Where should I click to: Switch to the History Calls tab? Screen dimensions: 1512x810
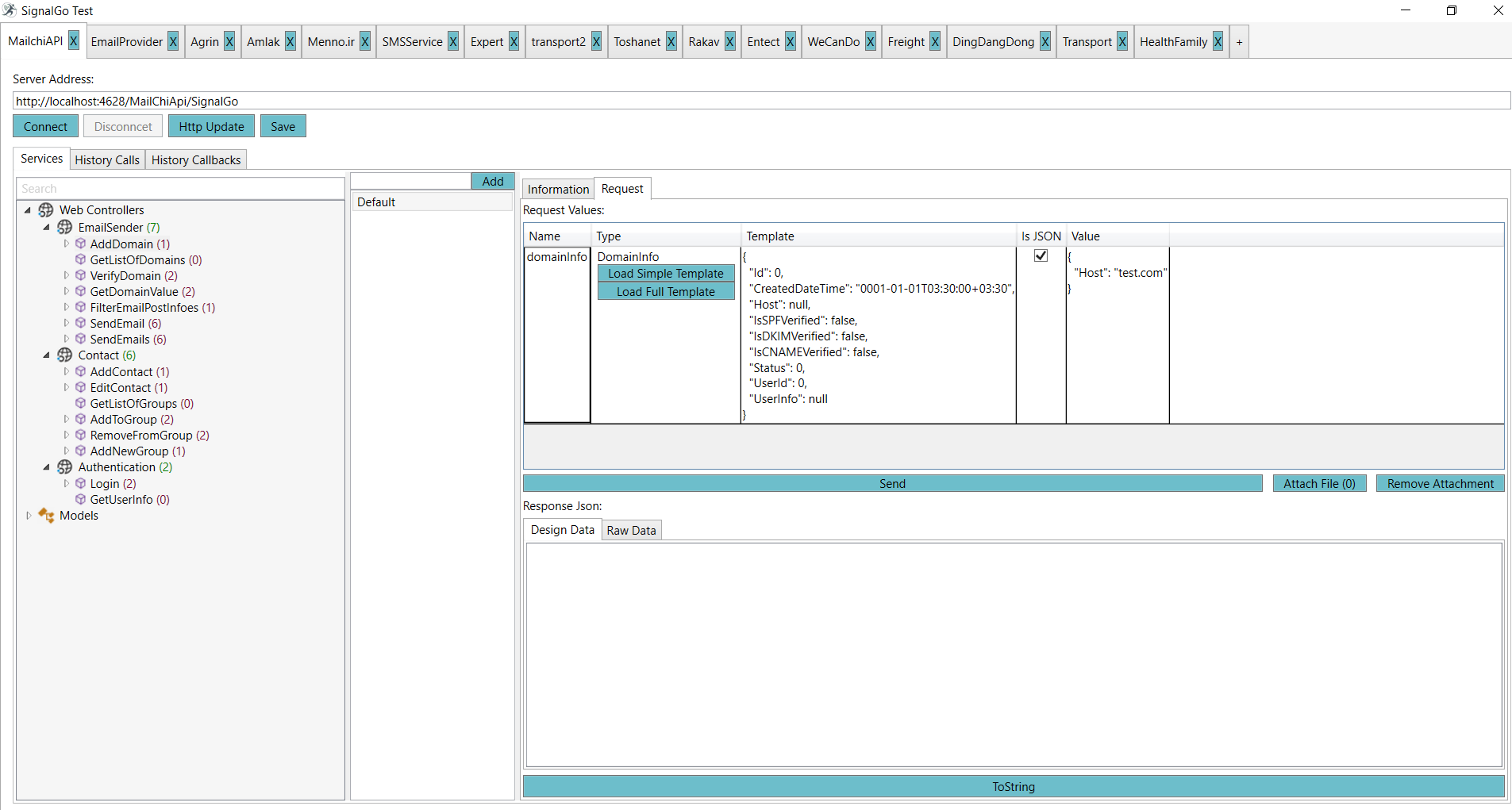[107, 160]
